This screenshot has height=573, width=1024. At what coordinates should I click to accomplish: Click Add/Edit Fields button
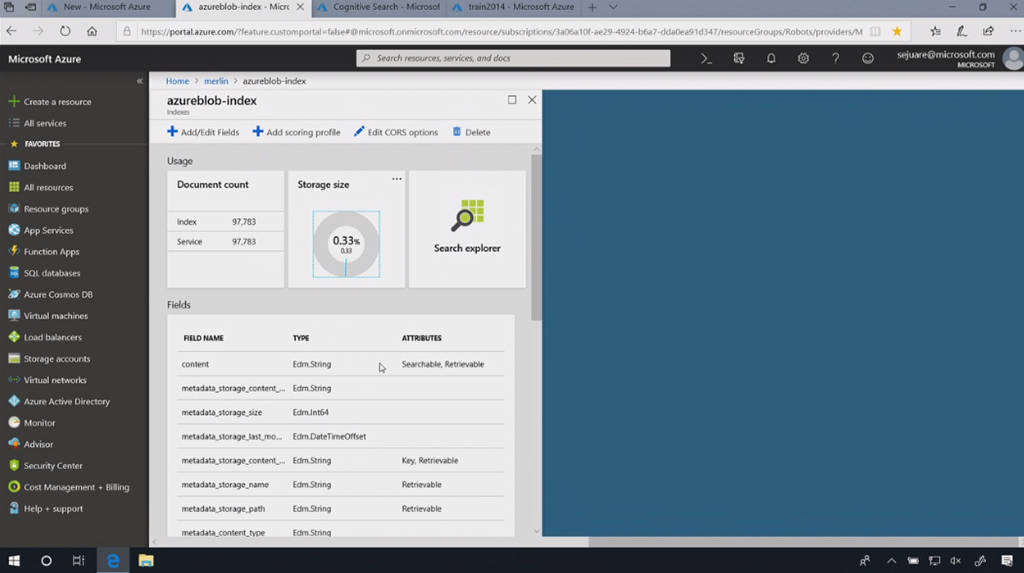(x=203, y=132)
